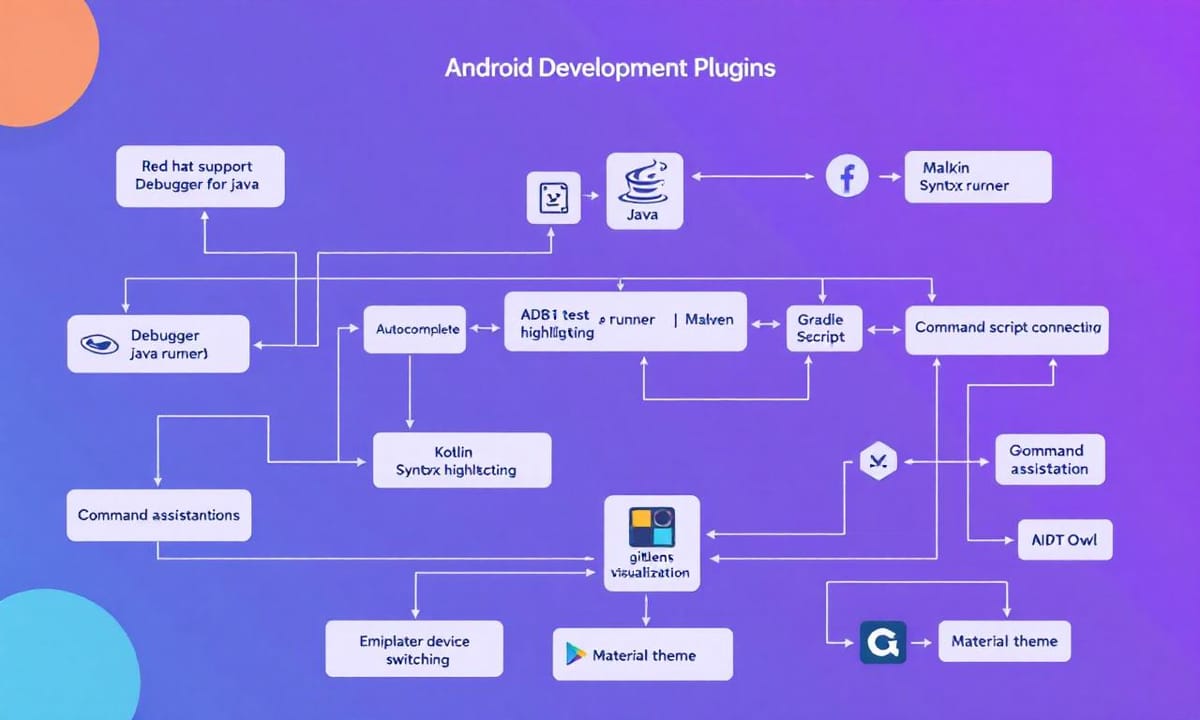Screen dimensions: 1200x720
Task: Select the "Red hat support" box
Action: [x=200, y=176]
